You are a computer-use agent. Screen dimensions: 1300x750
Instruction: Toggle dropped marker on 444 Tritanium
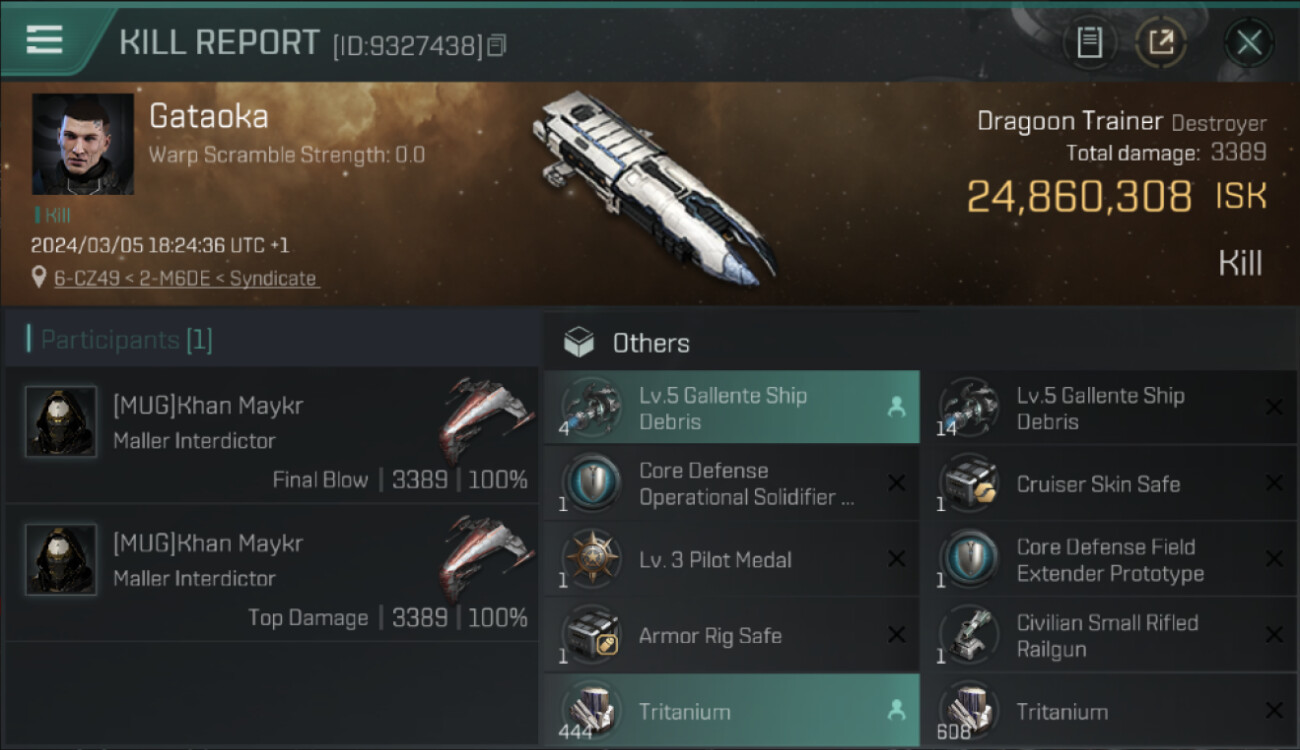click(896, 711)
